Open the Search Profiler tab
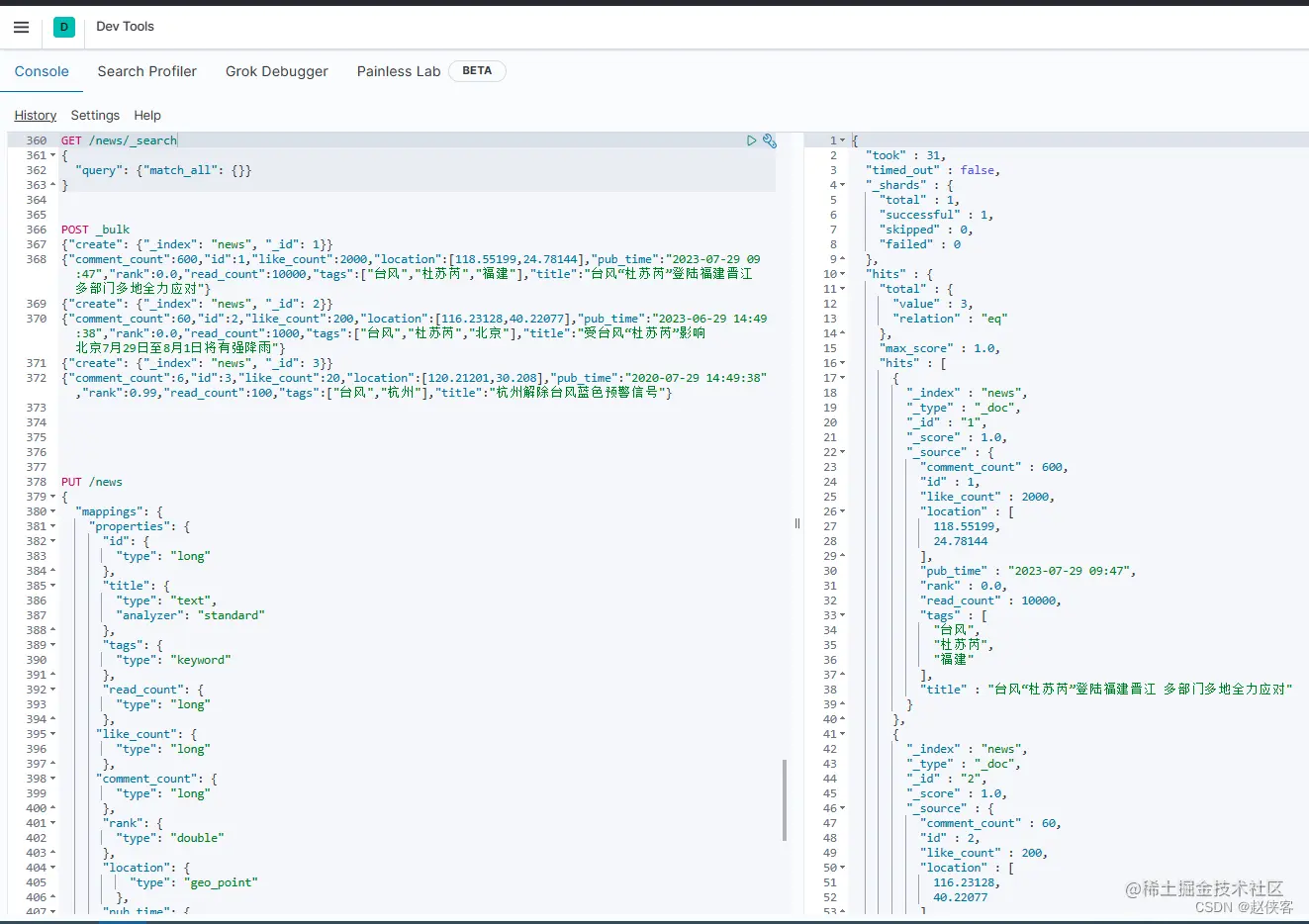 coord(147,71)
